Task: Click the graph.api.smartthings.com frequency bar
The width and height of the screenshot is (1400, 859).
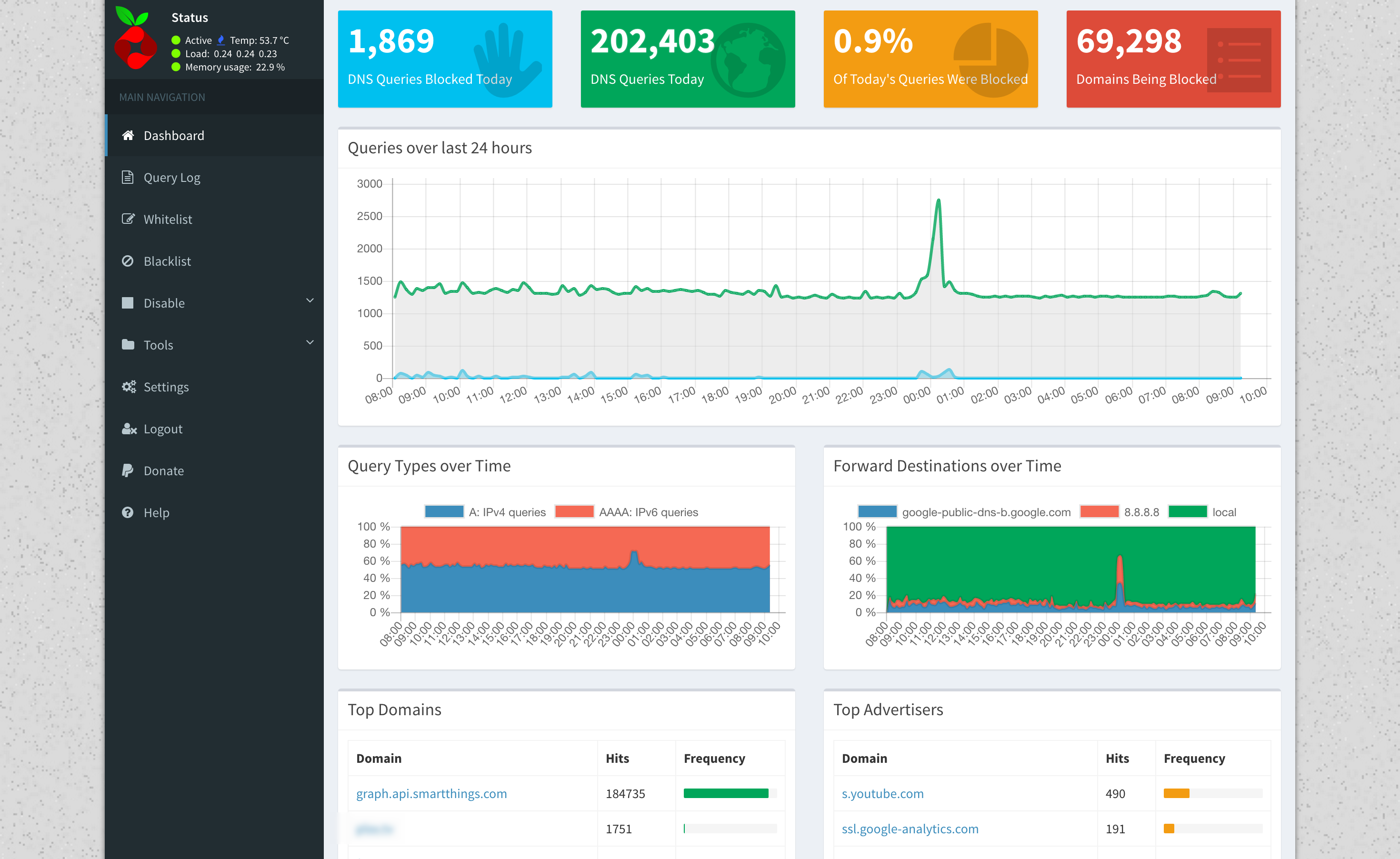Action: coord(730,794)
